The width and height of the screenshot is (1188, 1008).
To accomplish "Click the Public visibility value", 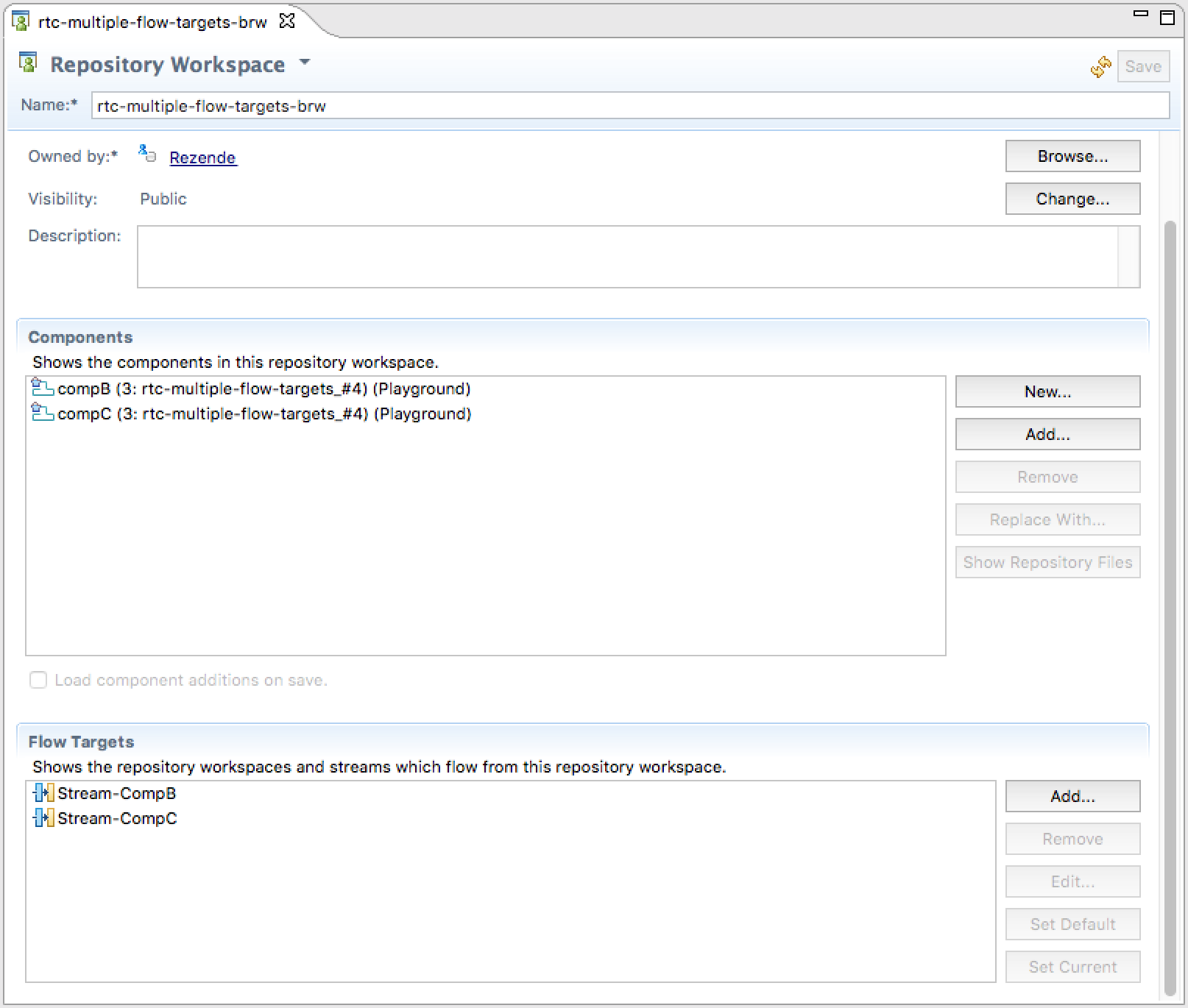I will (163, 199).
